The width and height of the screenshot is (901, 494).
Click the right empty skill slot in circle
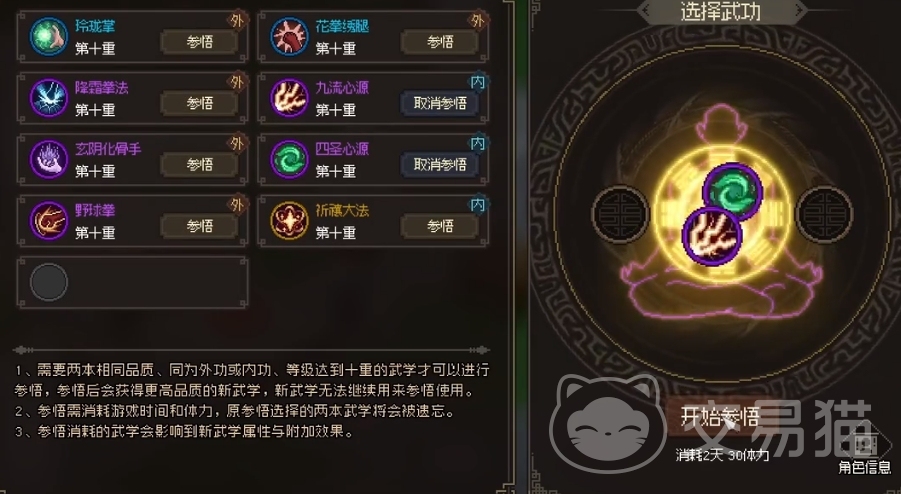[x=824, y=214]
